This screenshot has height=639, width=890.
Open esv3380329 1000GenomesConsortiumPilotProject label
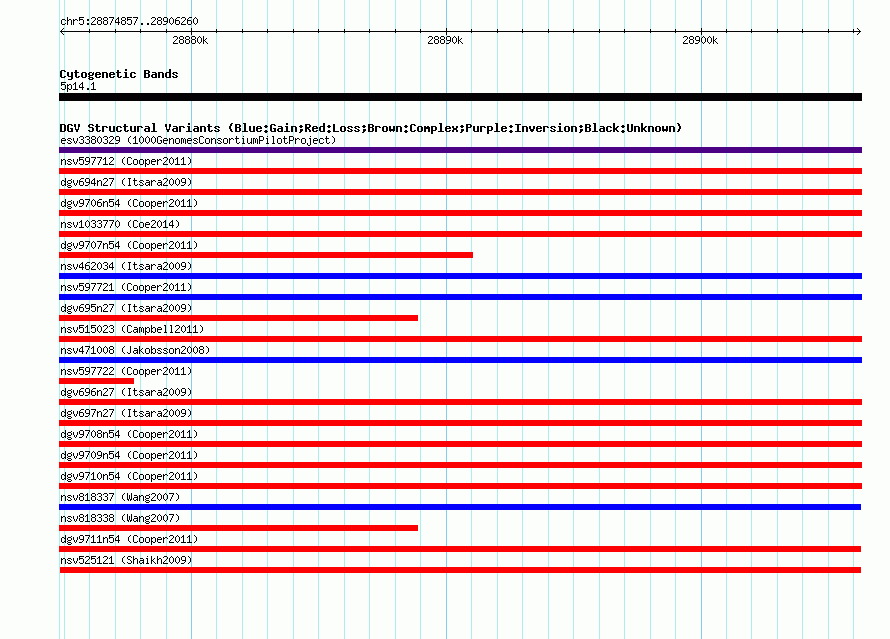[x=198, y=140]
